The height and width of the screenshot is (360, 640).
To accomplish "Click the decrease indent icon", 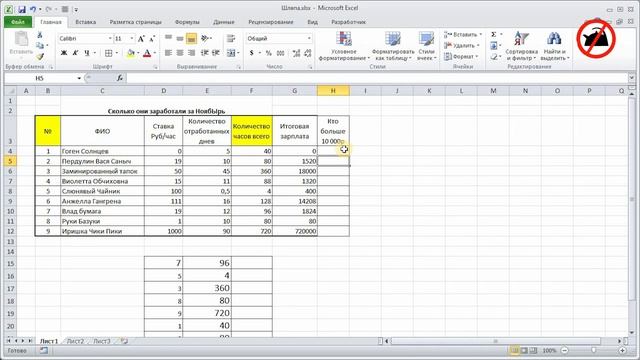I will point(204,53).
